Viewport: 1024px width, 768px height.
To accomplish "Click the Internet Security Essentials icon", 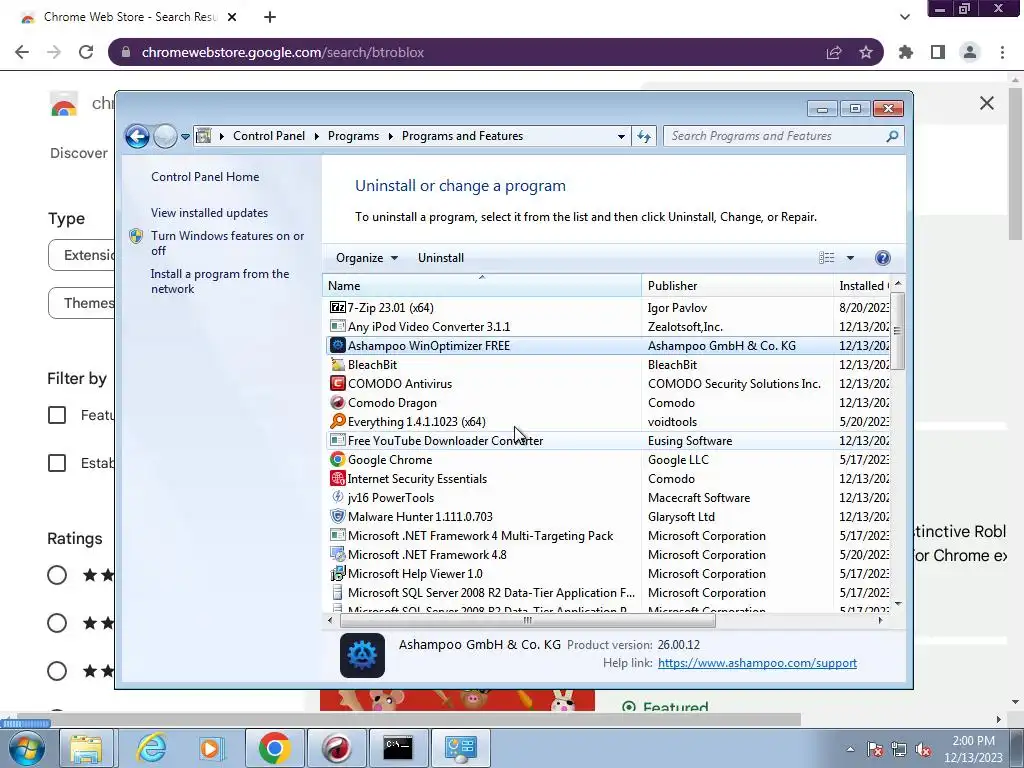I will tap(338, 479).
